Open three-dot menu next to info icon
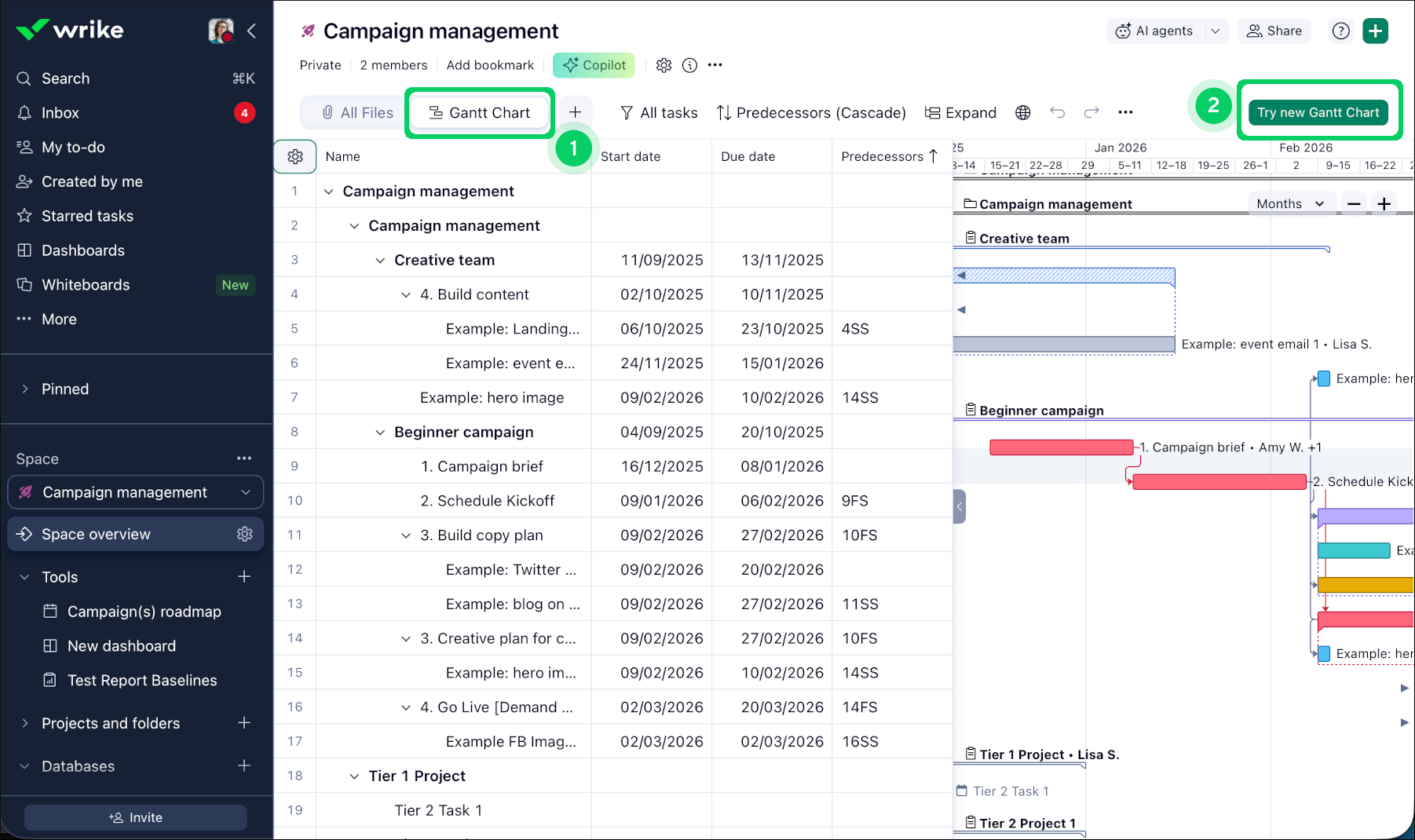 tap(715, 65)
